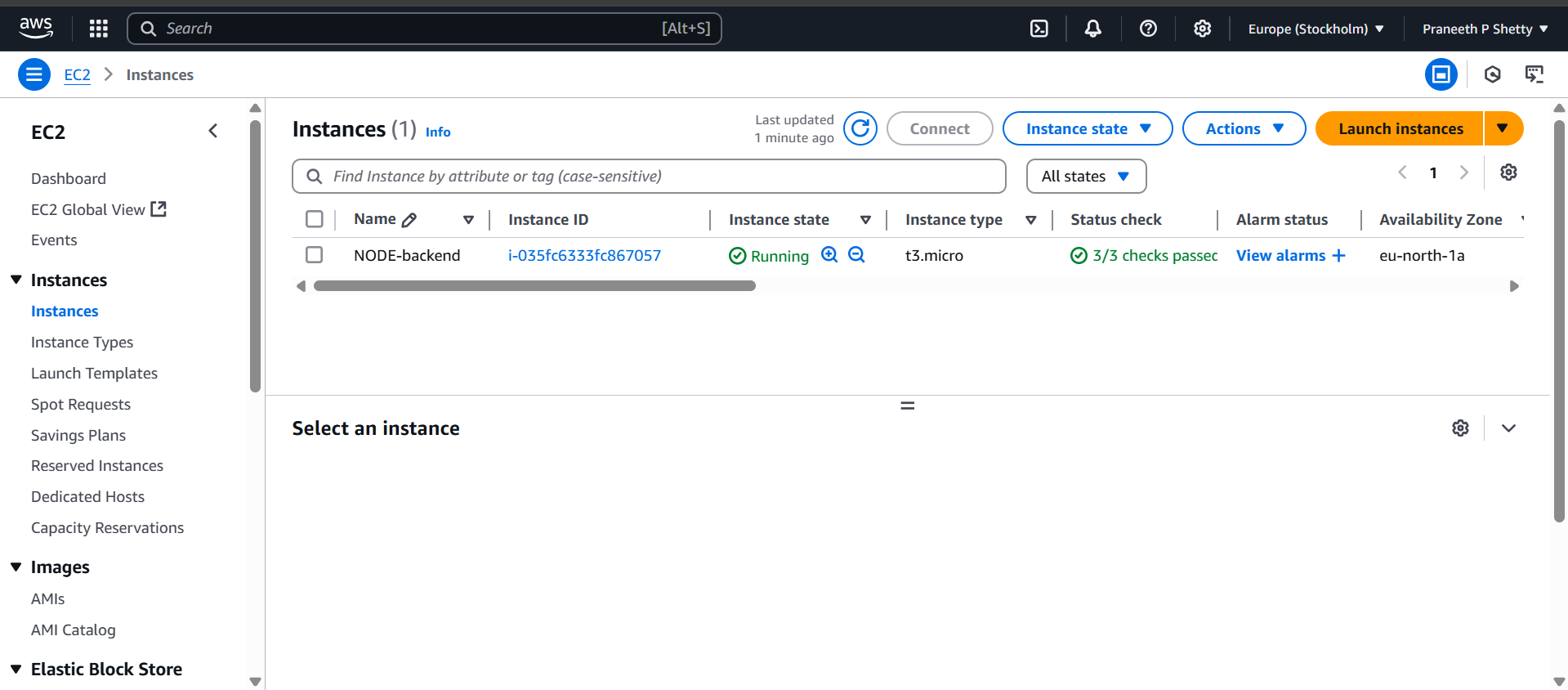Open the Europe (Stockholm) region dropdown
This screenshot has width=1568, height=690.
1316,29
